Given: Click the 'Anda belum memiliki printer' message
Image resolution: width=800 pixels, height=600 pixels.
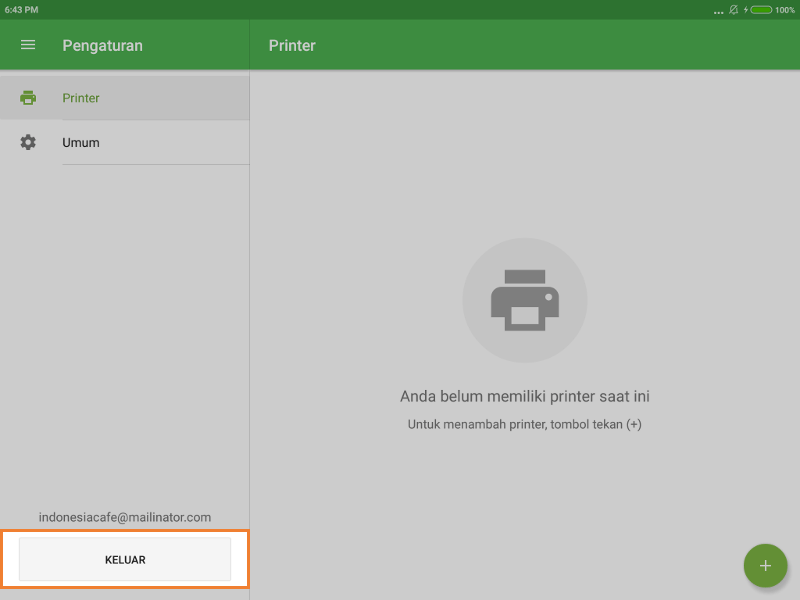Looking at the screenshot, I should 525,396.
